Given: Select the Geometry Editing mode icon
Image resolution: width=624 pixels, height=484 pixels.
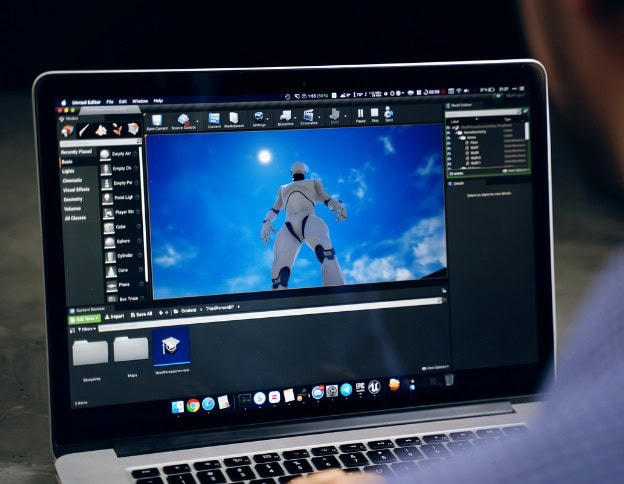Looking at the screenshot, I should click(x=133, y=129).
